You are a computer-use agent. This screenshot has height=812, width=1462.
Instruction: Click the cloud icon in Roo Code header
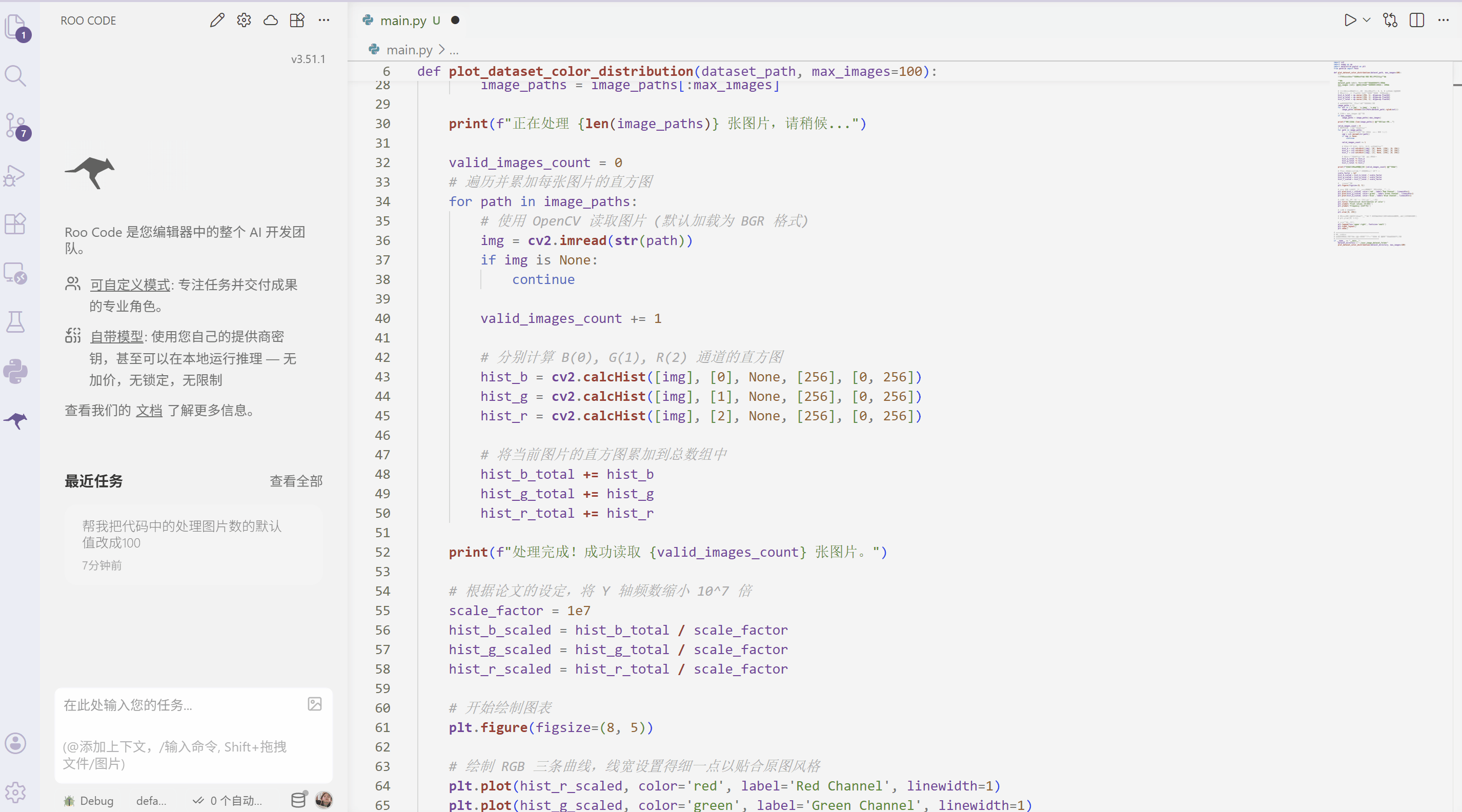click(x=271, y=21)
